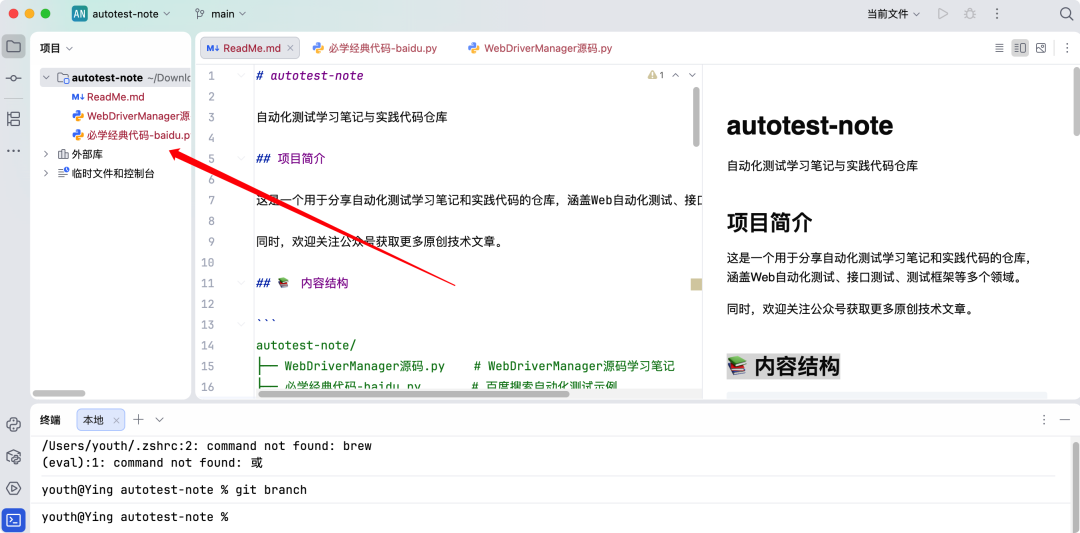
Task: Add a new terminal tab with plus icon
Action: (138, 419)
